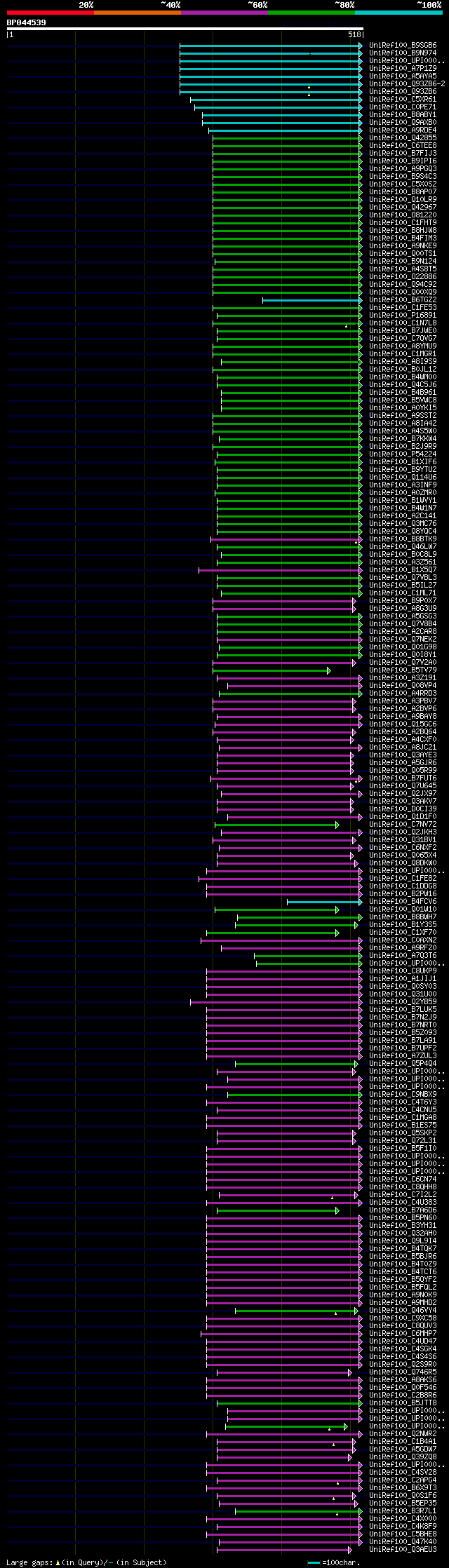Viewport: 449px width, 1568px height.
Task: Click the UniRef100_Q94C92 label
Action: coord(403,285)
